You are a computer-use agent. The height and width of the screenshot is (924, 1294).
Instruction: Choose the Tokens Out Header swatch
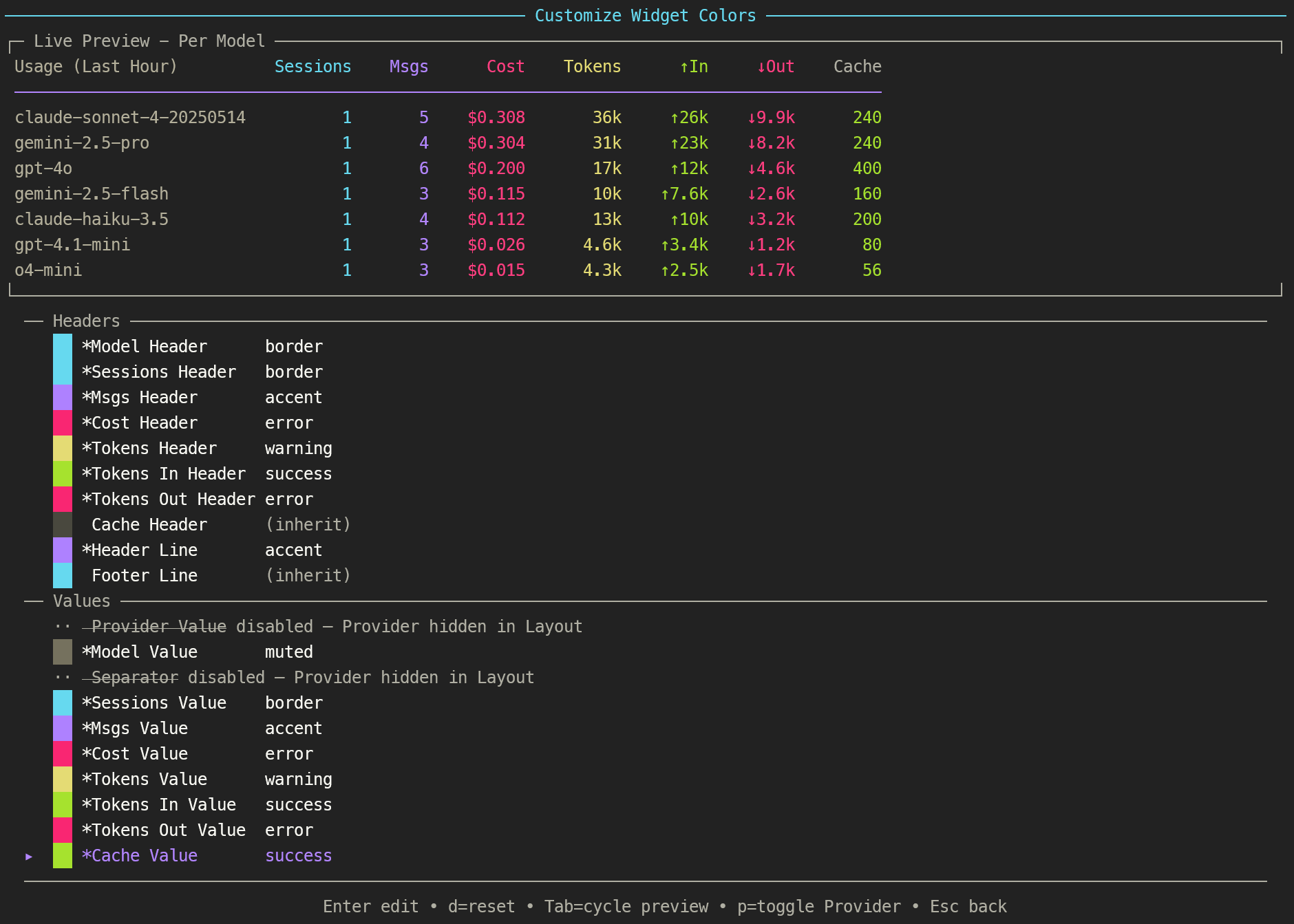(63, 499)
